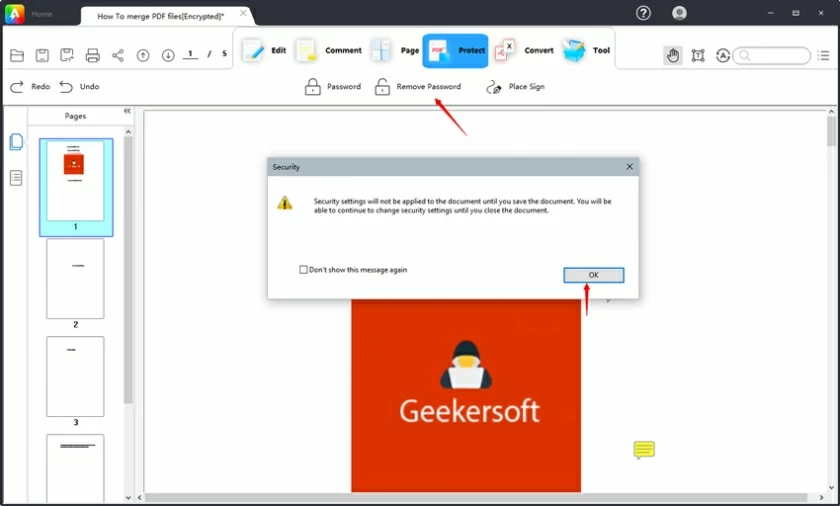Show the page thumbnails sidebar icon
This screenshot has height=506, width=840.
pyautogui.click(x=16, y=142)
